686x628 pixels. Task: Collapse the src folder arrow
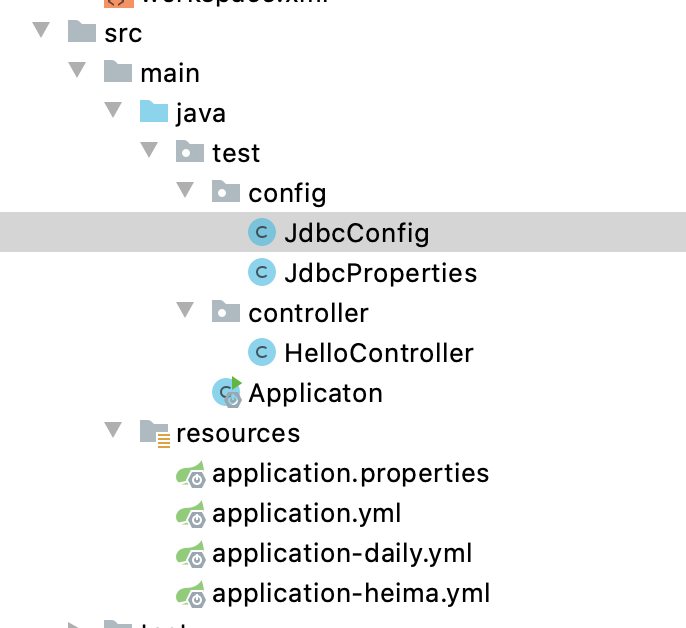[41, 31]
